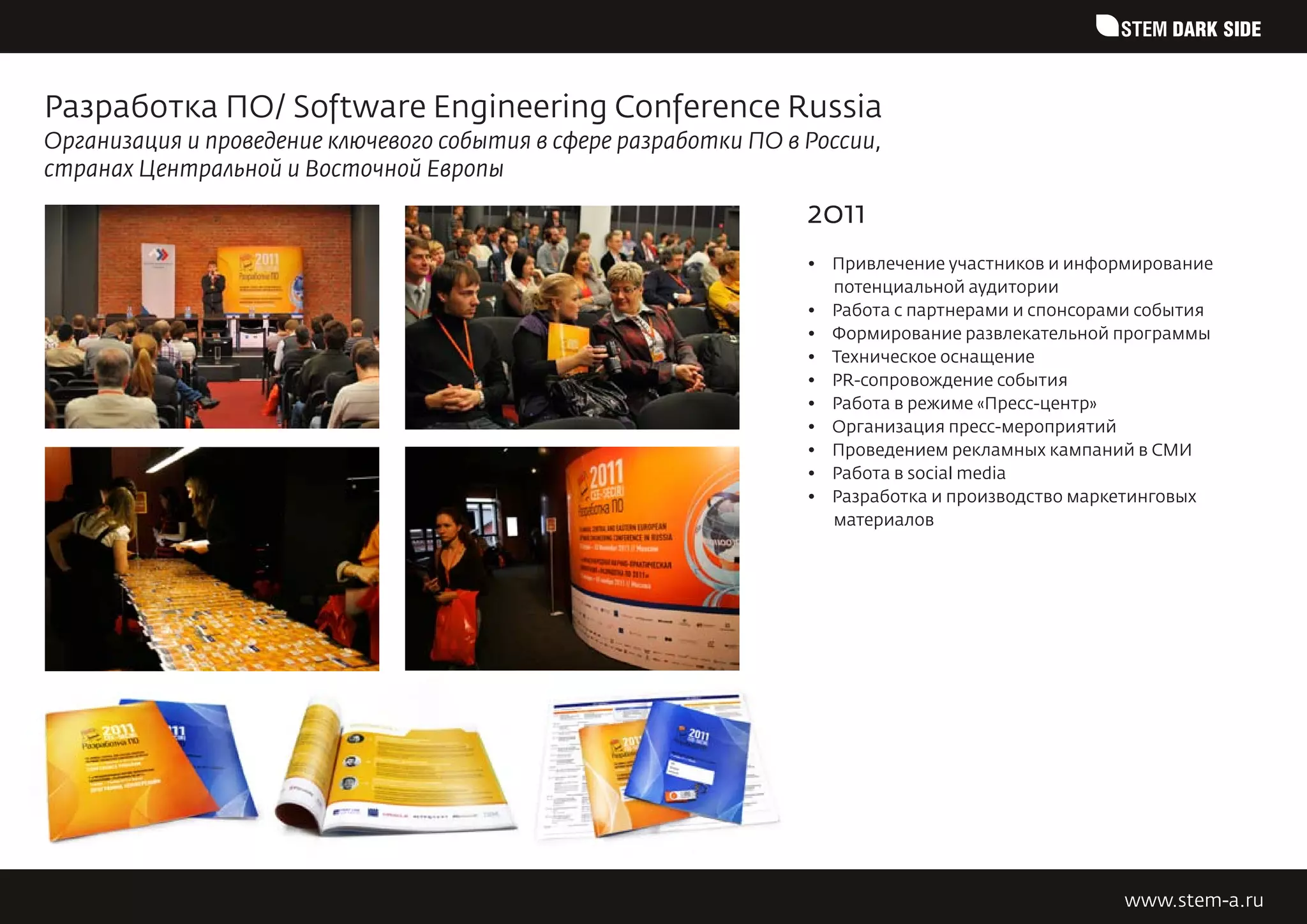The height and width of the screenshot is (924, 1307).
Task: Click bullet 'Привлечение участников и информирование'
Action: 1022,264
